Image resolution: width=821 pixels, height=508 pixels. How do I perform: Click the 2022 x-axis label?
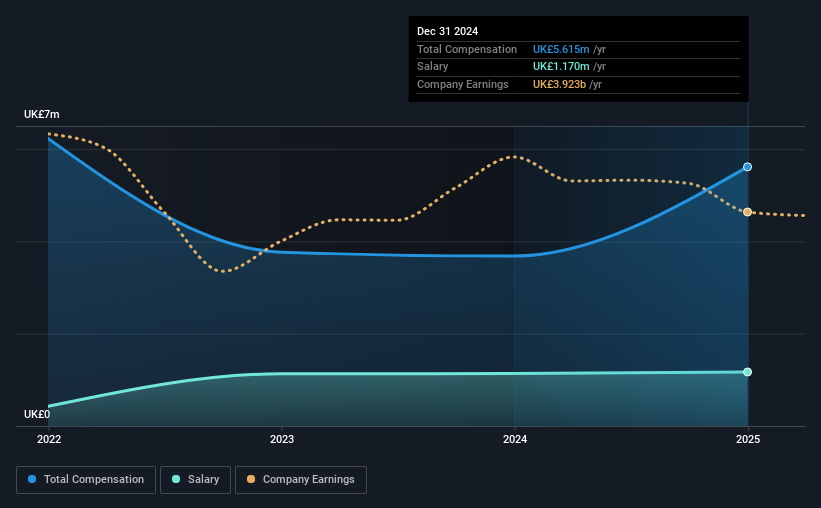pos(49,439)
